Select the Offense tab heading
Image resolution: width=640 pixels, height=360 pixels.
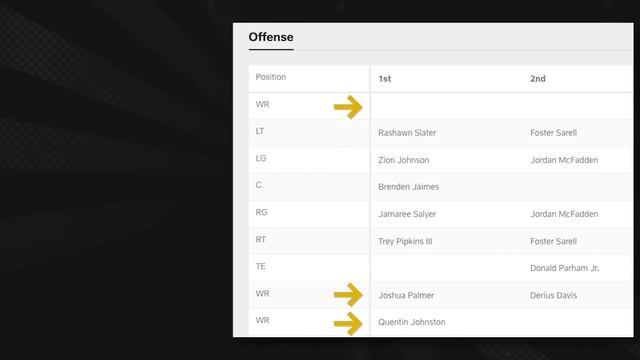click(x=271, y=37)
